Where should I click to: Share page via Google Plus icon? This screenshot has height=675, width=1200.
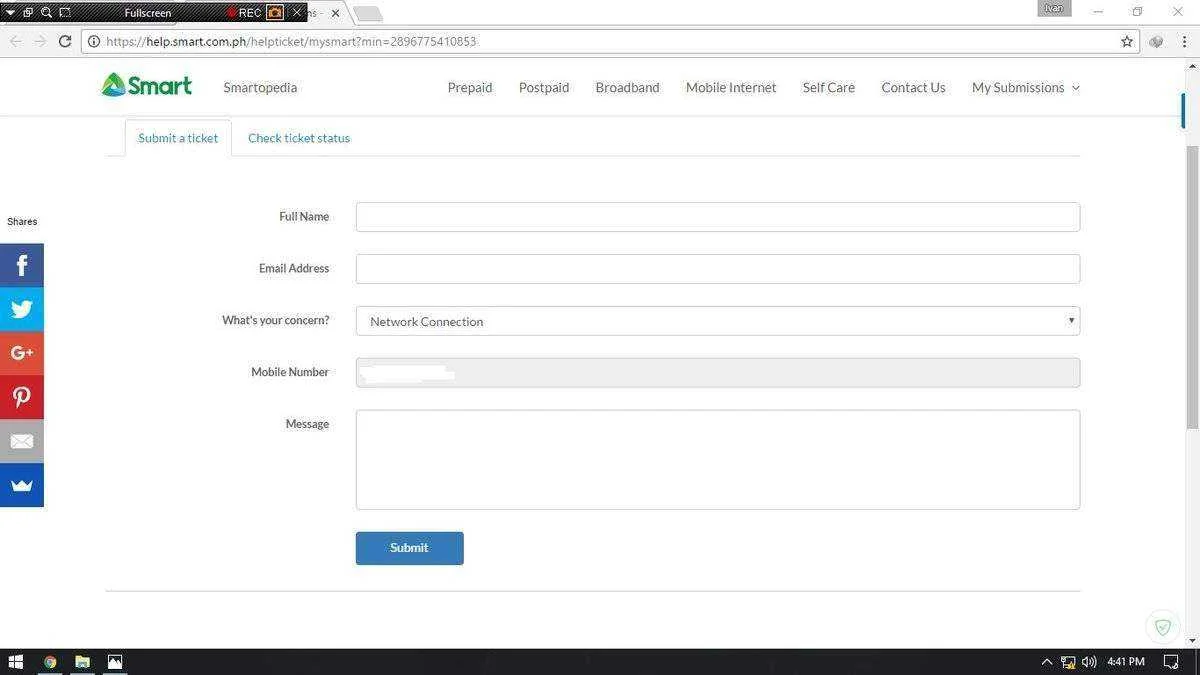tap(22, 353)
